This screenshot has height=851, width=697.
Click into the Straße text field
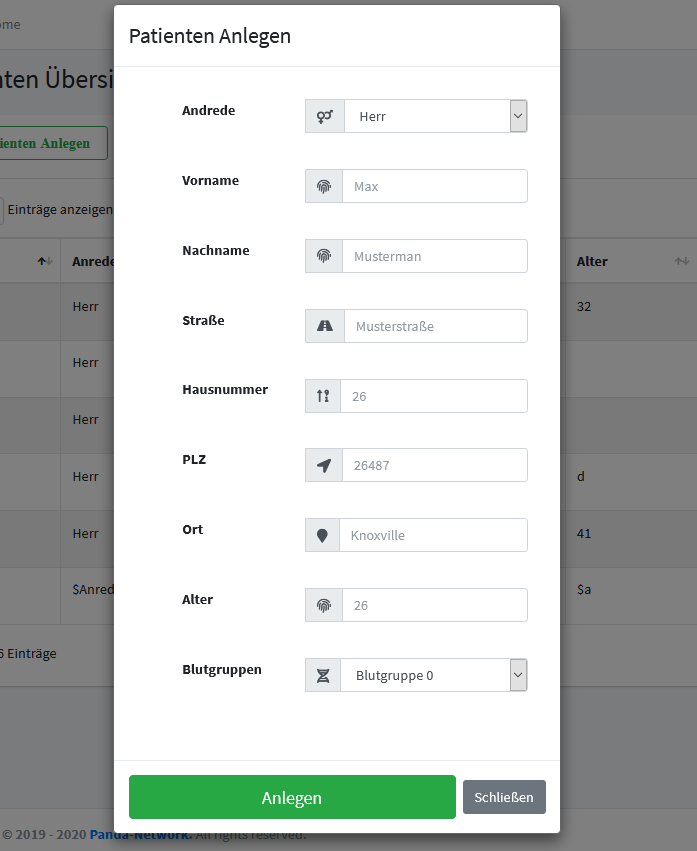[435, 326]
